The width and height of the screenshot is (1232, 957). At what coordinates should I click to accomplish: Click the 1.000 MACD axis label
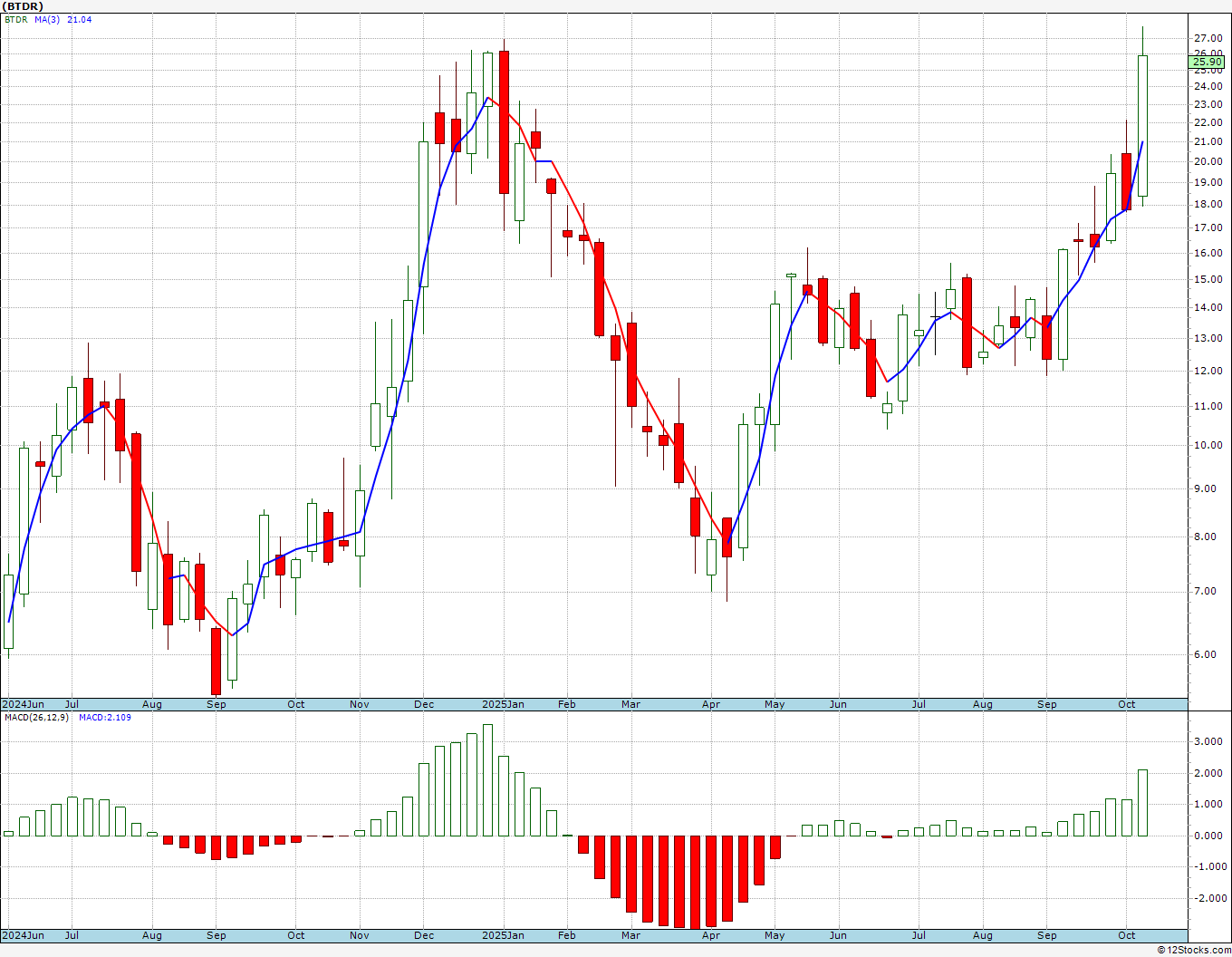pyautogui.click(x=1208, y=805)
